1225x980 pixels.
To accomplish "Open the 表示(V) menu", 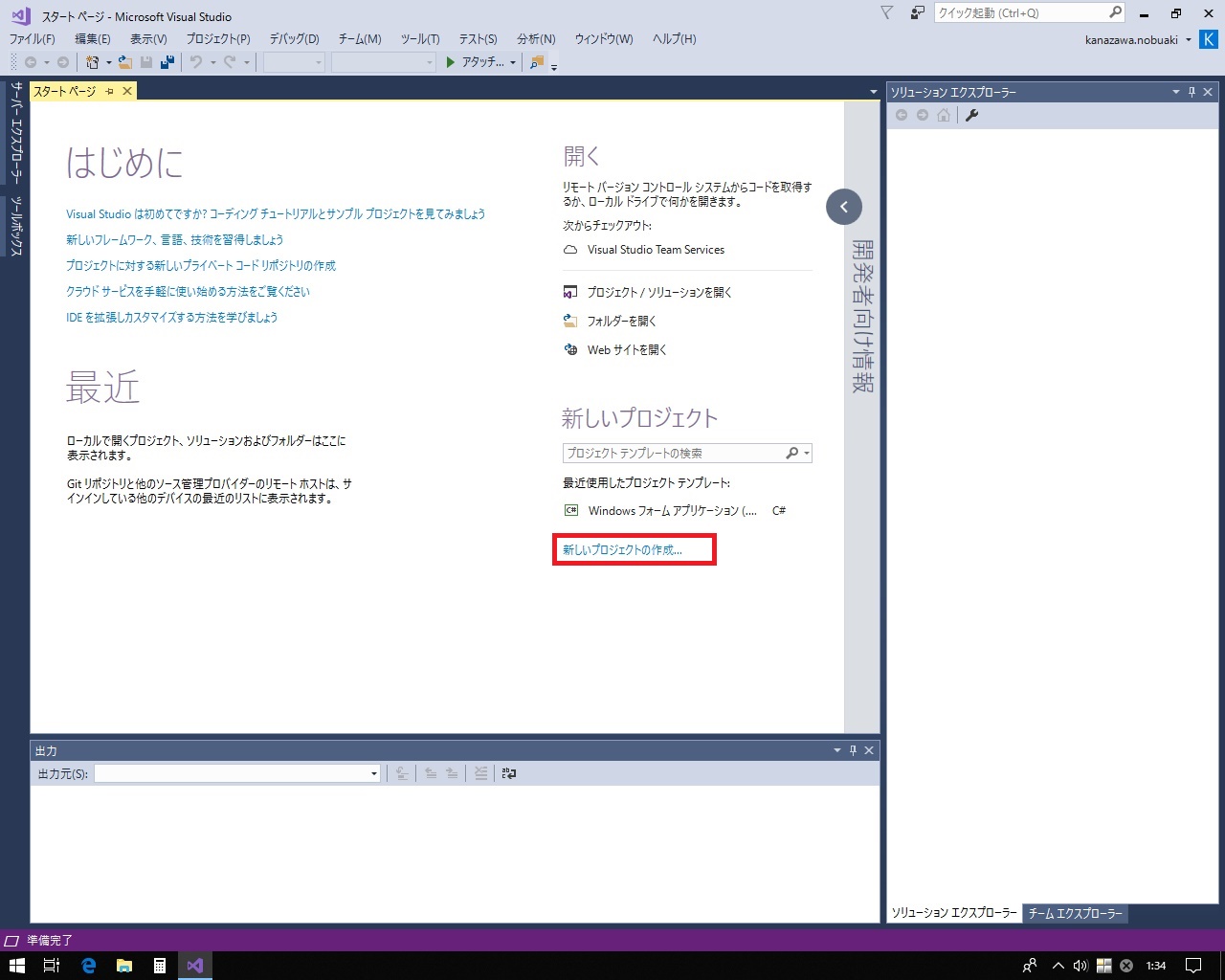I will click(x=148, y=39).
